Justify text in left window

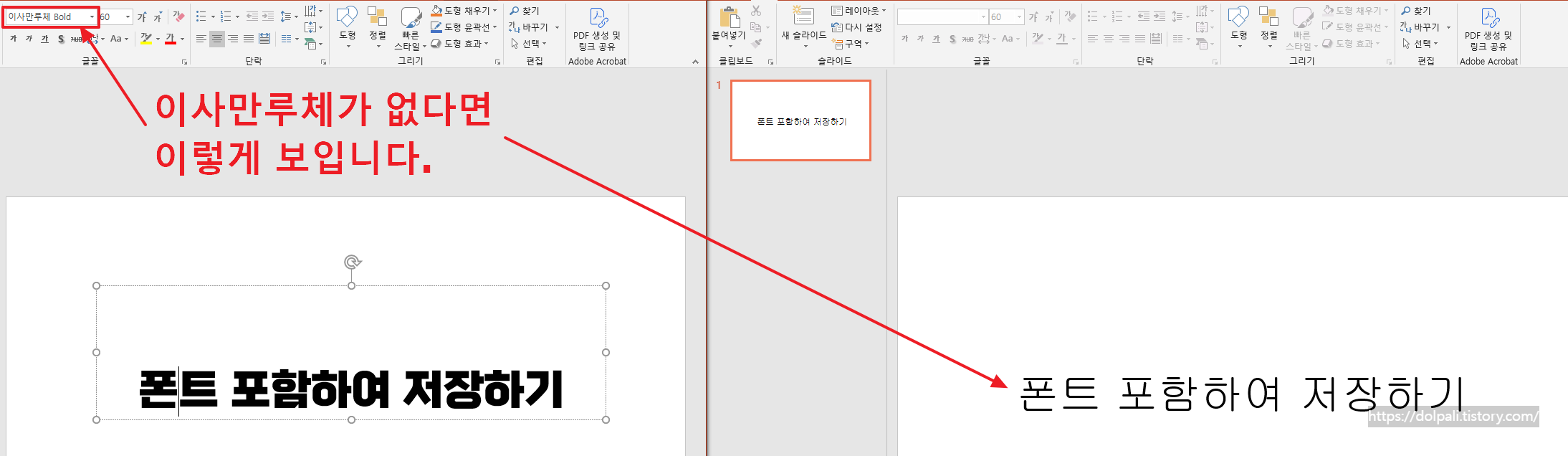pyautogui.click(x=249, y=39)
